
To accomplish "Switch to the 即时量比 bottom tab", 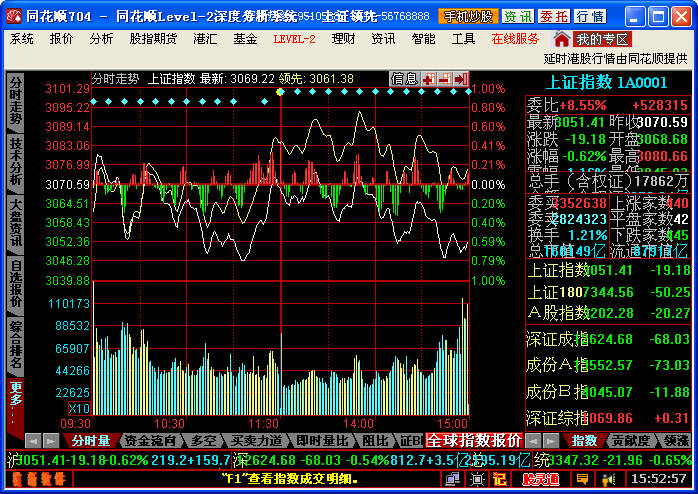I will click(x=322, y=441).
